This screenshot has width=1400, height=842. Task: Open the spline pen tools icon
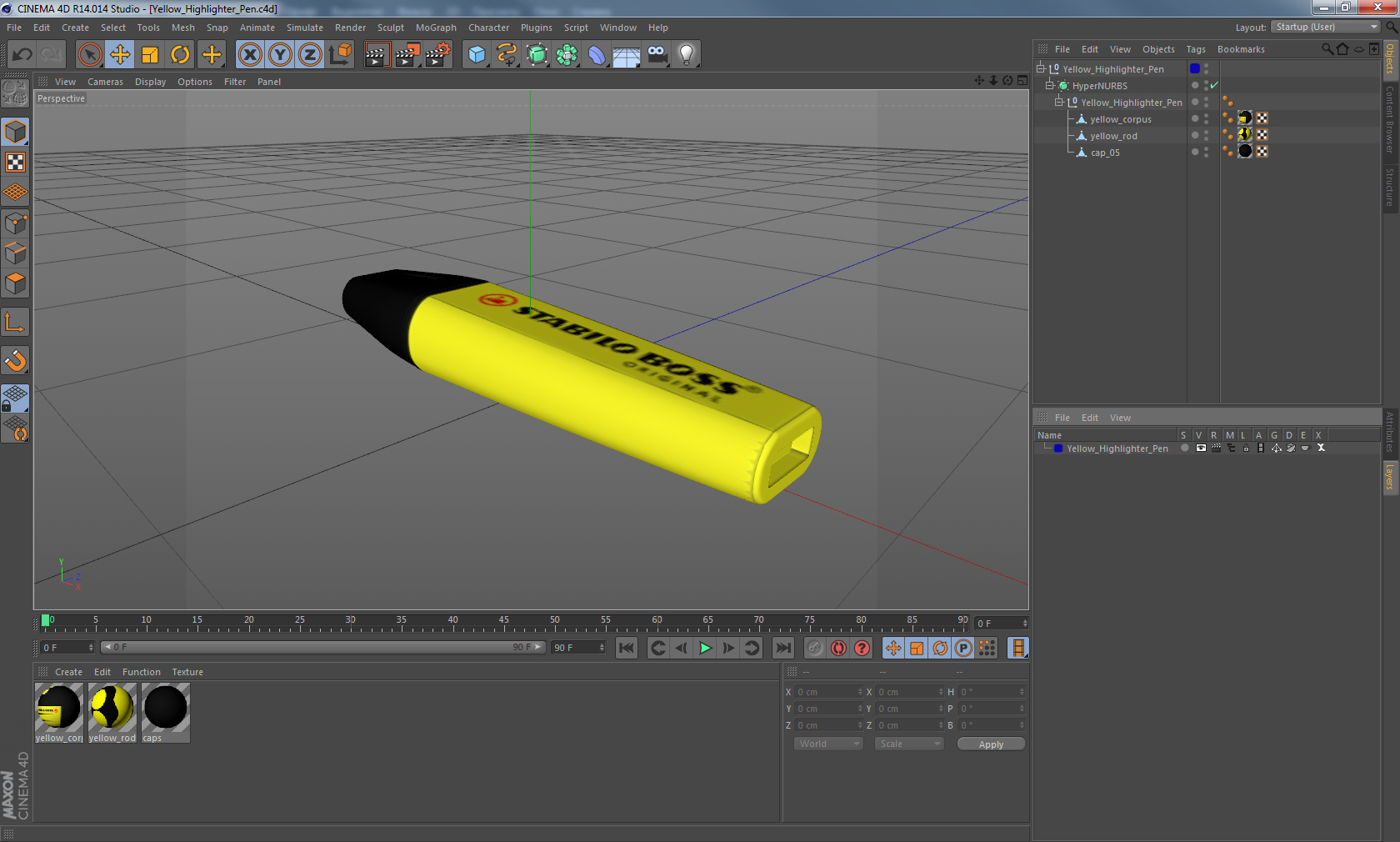[507, 55]
